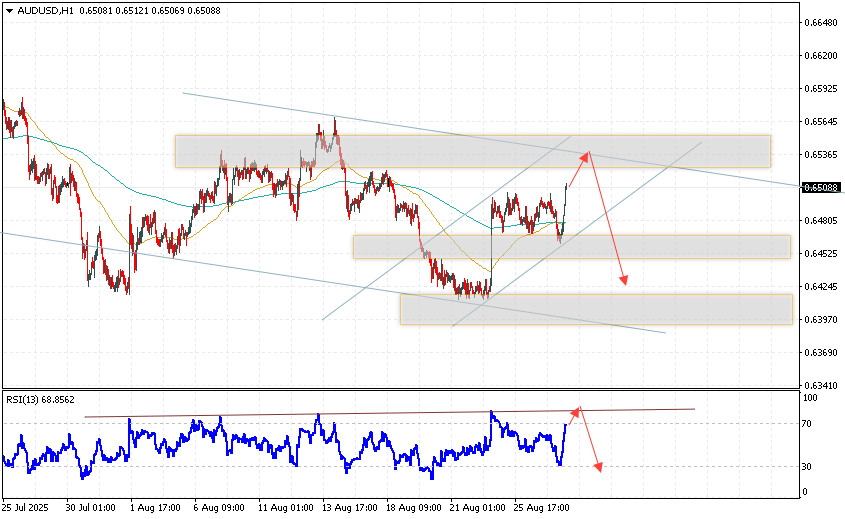
Task: Click the 30 Jul 01:00 time label
Action: (x=91, y=508)
